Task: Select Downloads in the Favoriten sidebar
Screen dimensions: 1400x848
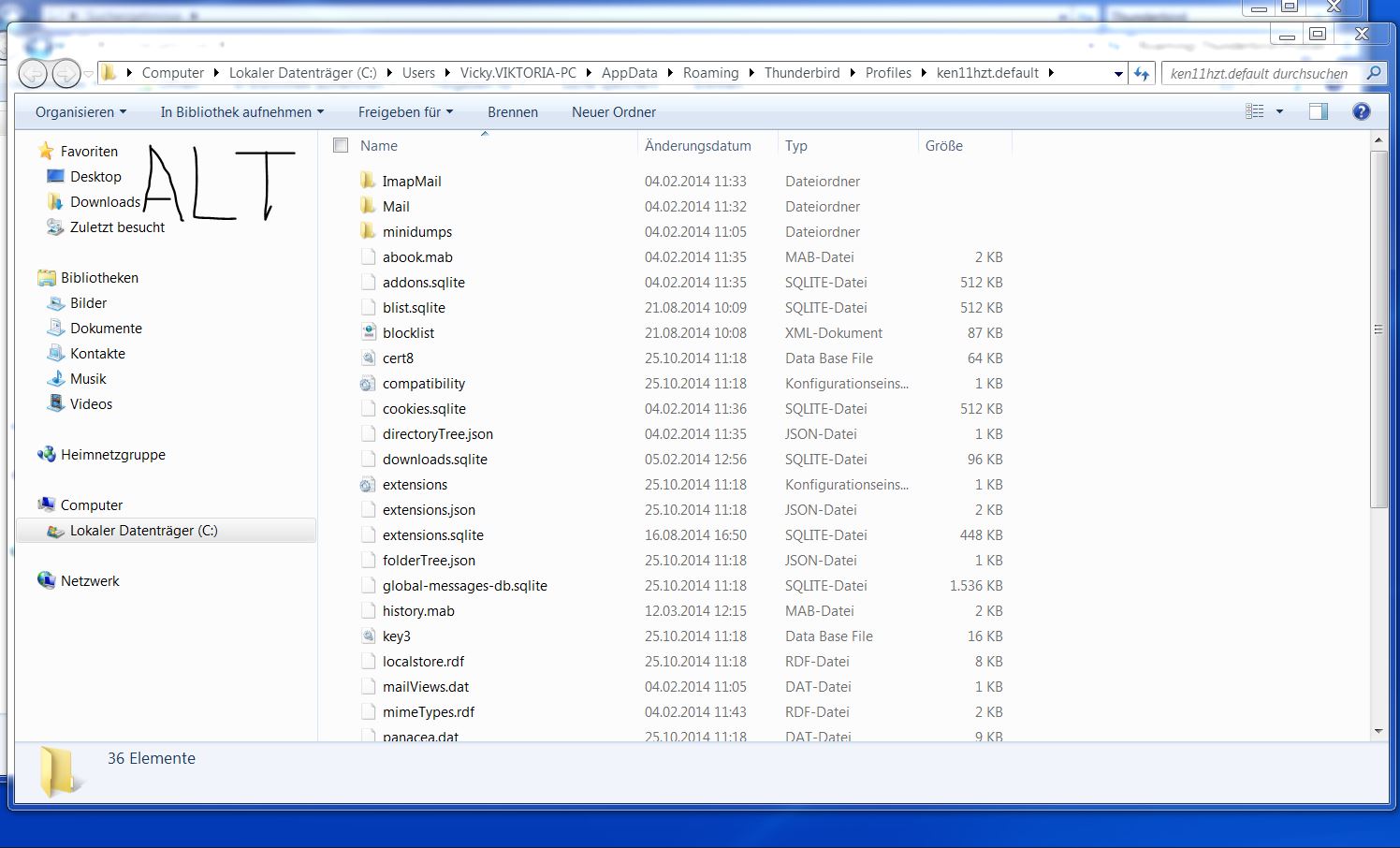Action: coord(105,201)
